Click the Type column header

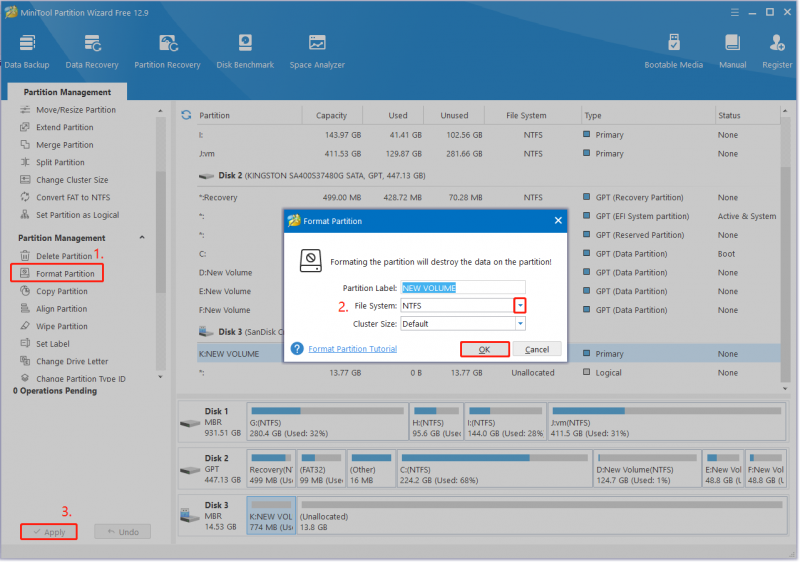[x=648, y=115]
